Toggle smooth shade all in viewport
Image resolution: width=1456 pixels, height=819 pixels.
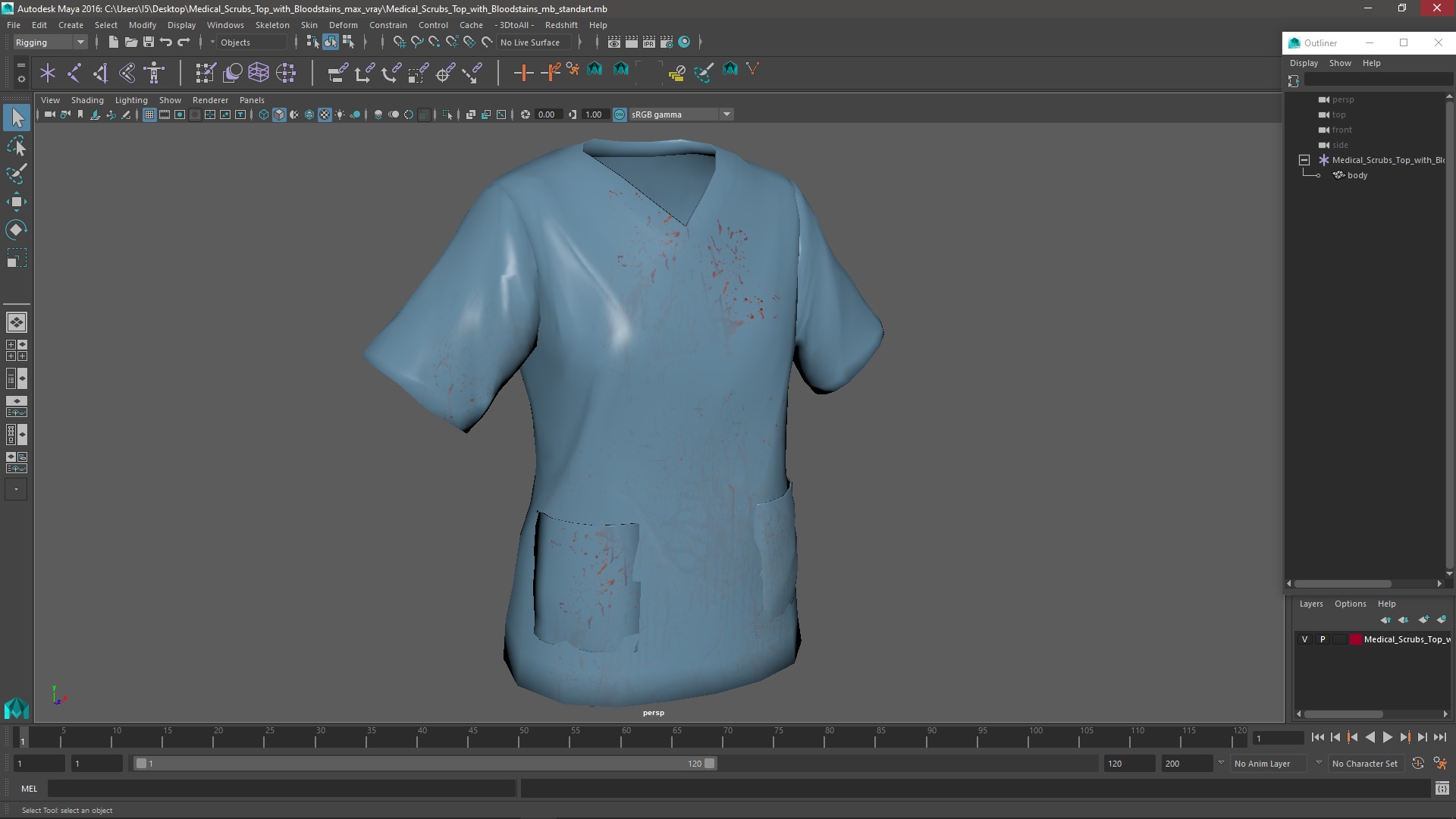pos(279,115)
